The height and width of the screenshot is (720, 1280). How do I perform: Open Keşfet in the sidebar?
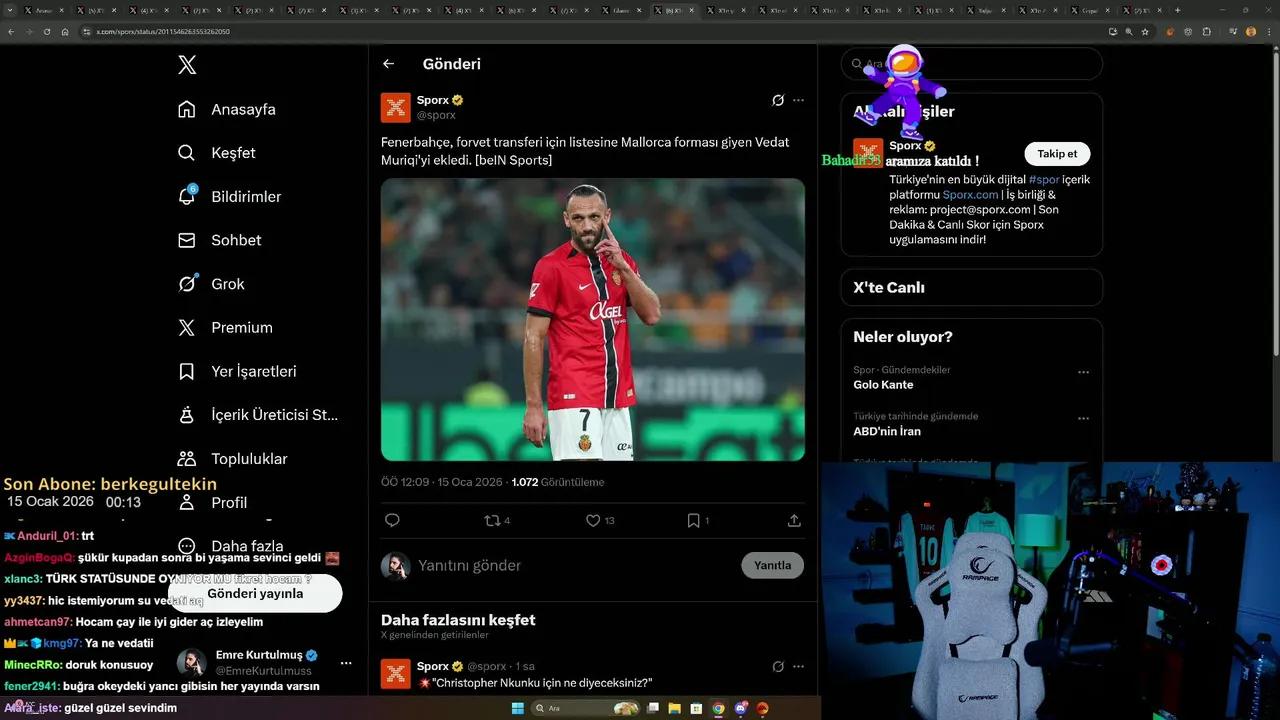pyautogui.click(x=216, y=153)
